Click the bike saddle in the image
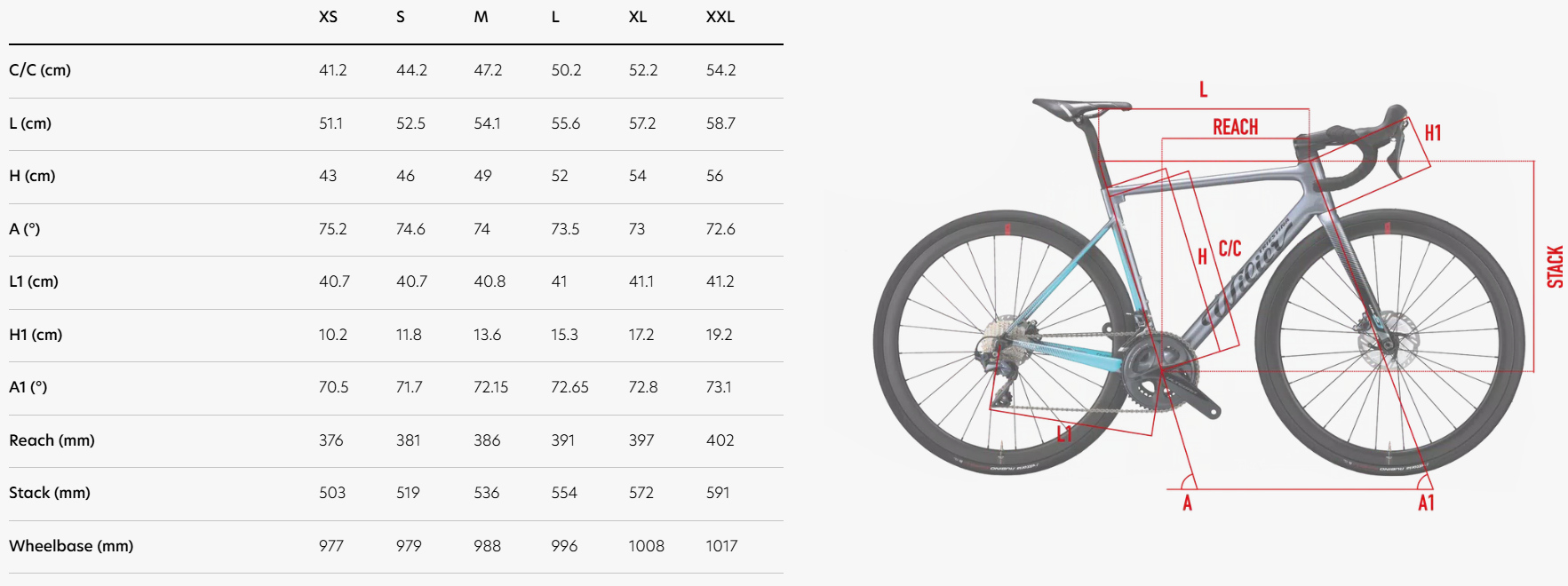The width and height of the screenshot is (1568, 586). point(1081,108)
